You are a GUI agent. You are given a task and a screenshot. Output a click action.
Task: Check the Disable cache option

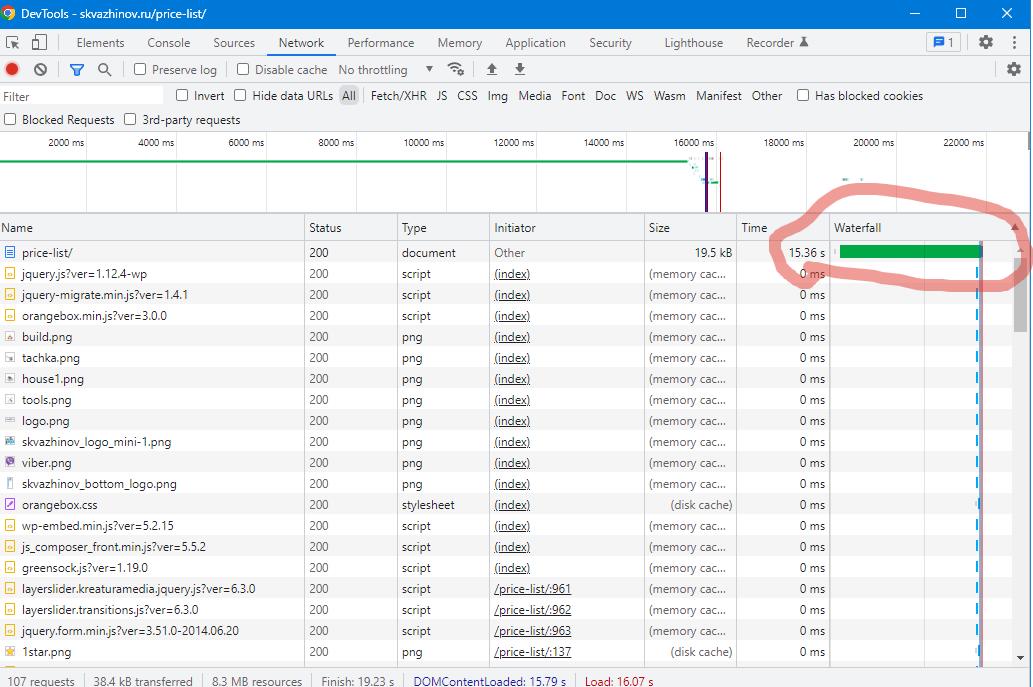pyautogui.click(x=243, y=69)
